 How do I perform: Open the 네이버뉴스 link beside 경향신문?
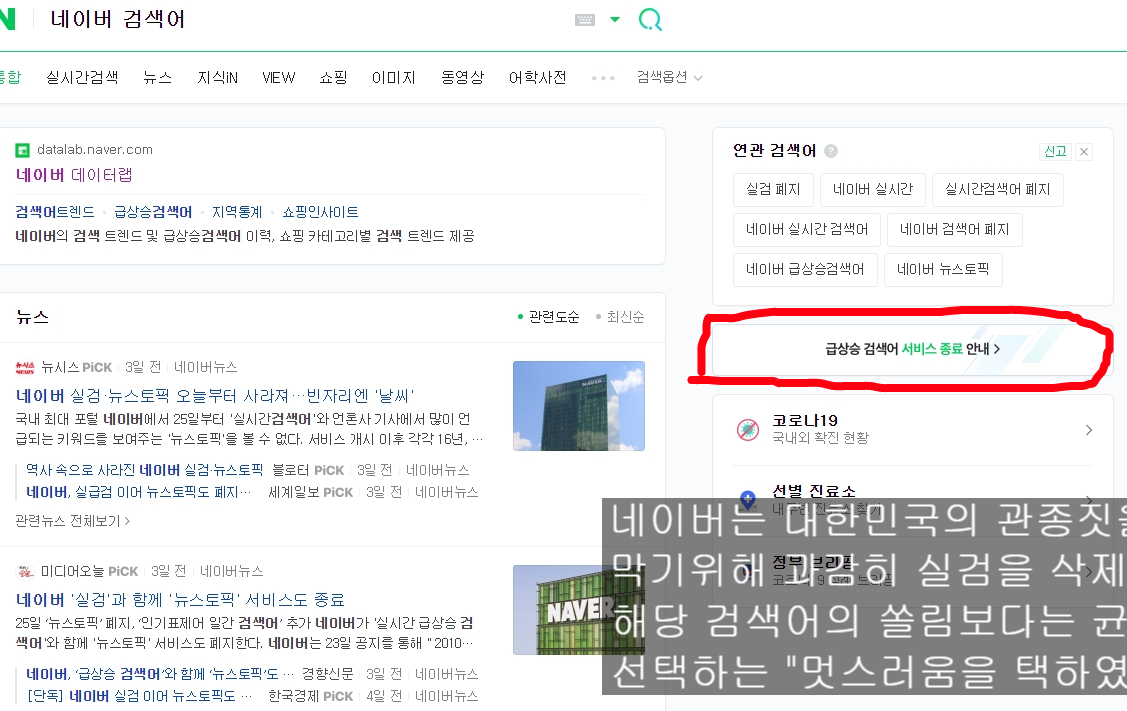446,674
